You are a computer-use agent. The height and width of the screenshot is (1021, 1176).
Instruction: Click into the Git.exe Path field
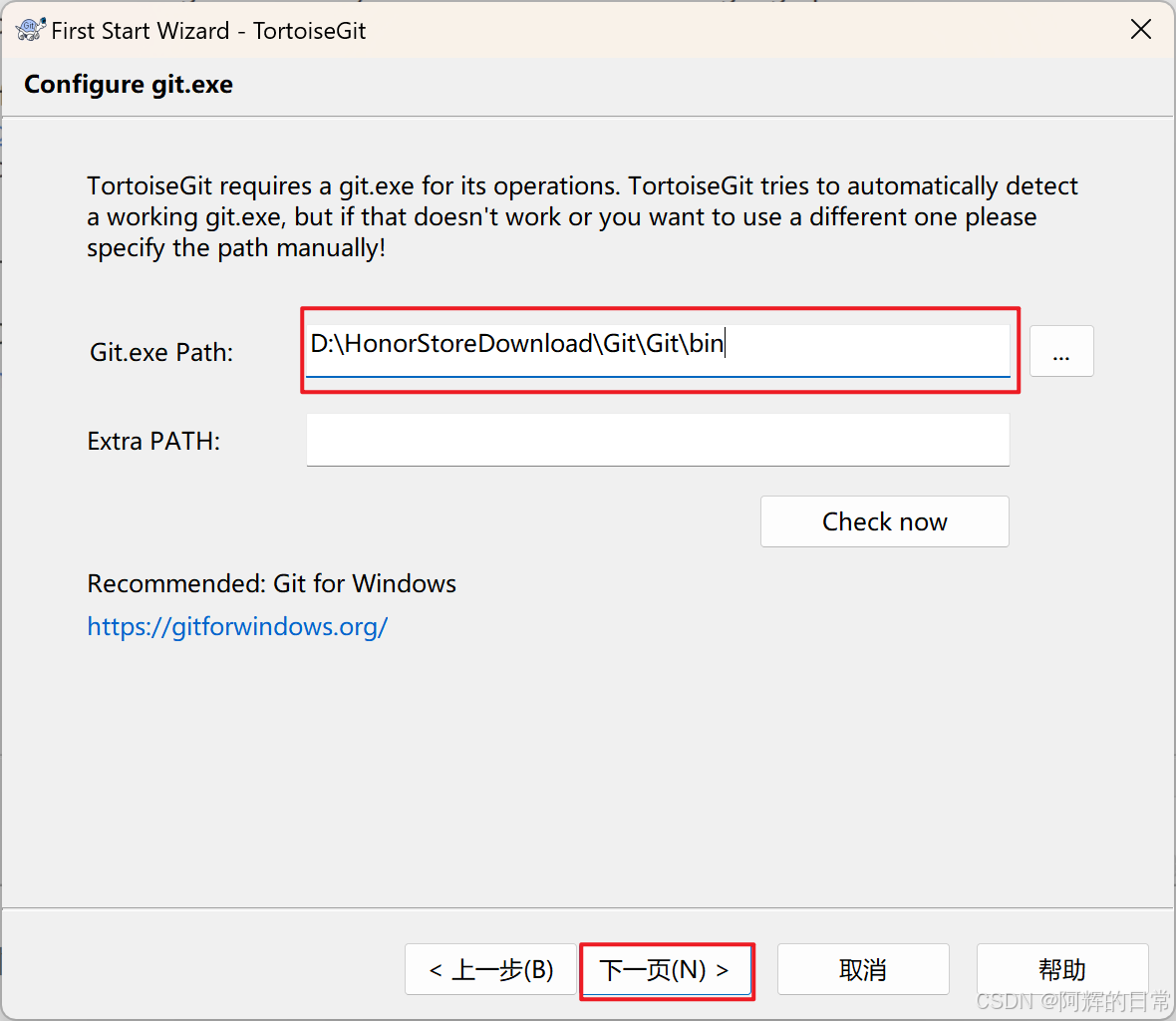(658, 350)
